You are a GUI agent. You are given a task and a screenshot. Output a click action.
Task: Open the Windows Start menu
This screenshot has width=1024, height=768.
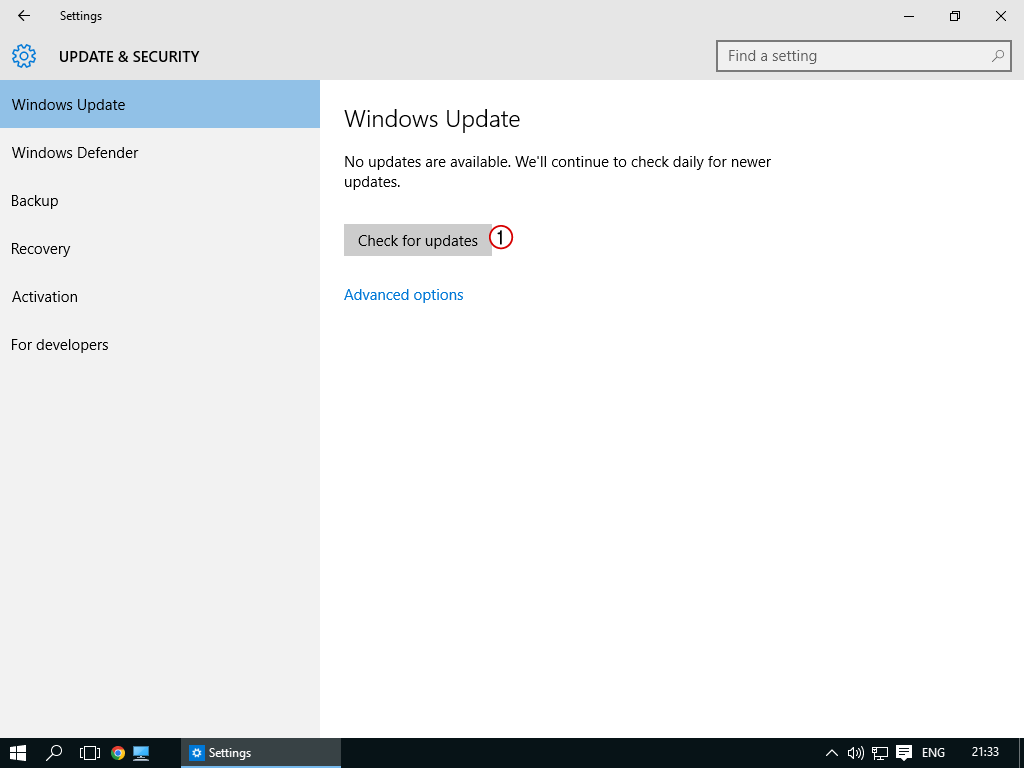click(x=17, y=752)
